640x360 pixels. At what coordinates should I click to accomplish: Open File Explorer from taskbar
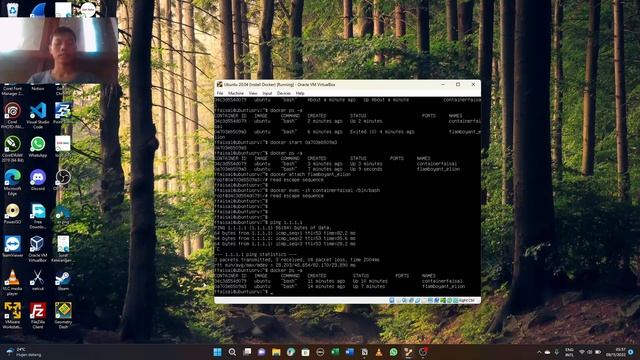point(276,352)
